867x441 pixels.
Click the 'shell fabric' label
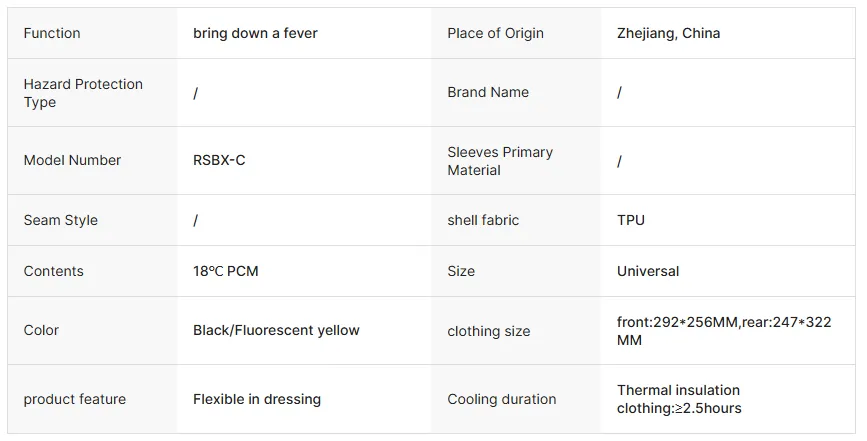[x=483, y=220]
